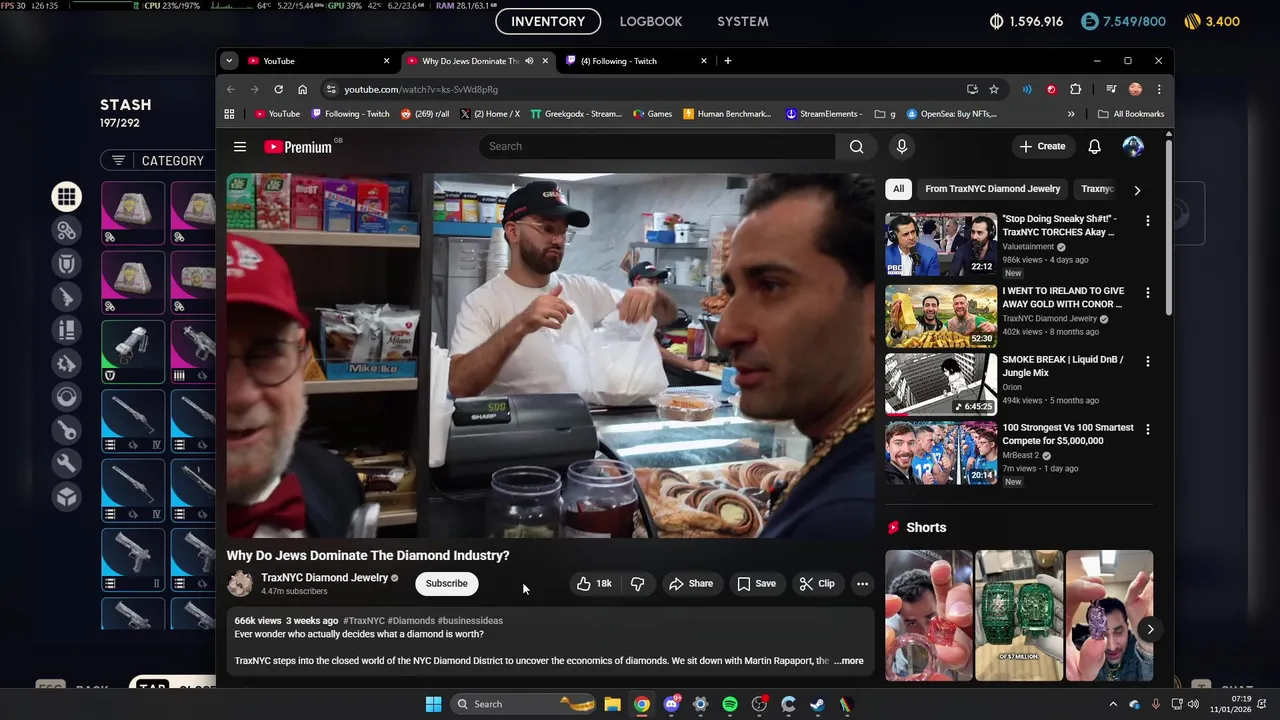Select the cube category in stash sidebar

point(67,497)
